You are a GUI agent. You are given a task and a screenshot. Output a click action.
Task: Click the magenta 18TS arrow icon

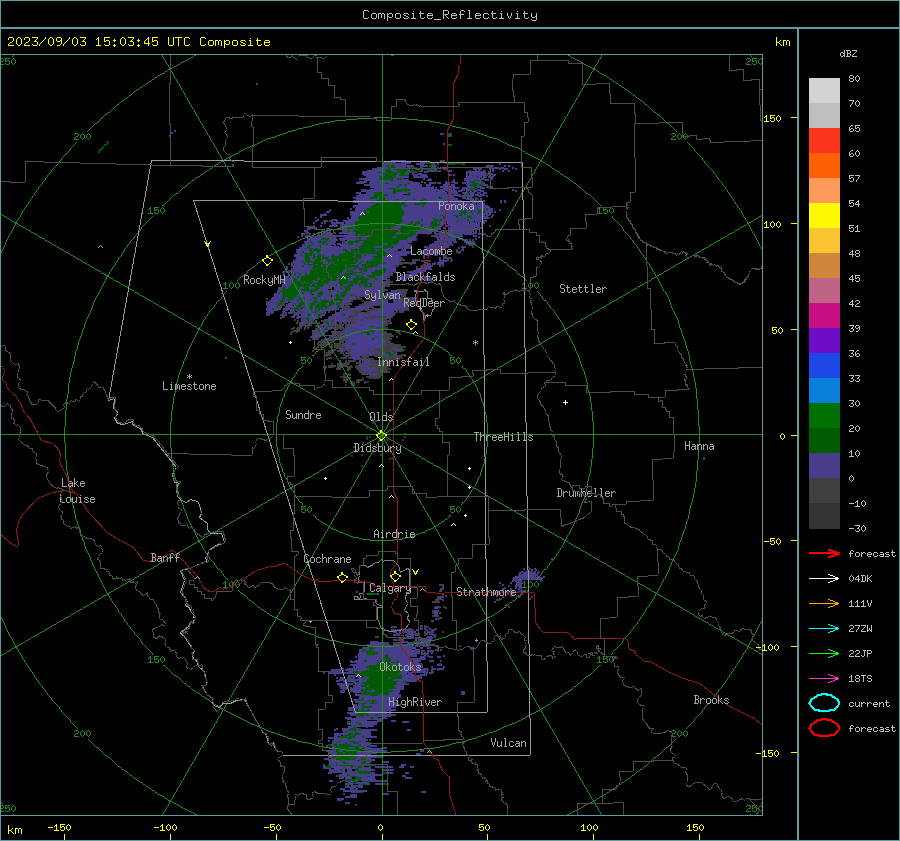coord(824,679)
